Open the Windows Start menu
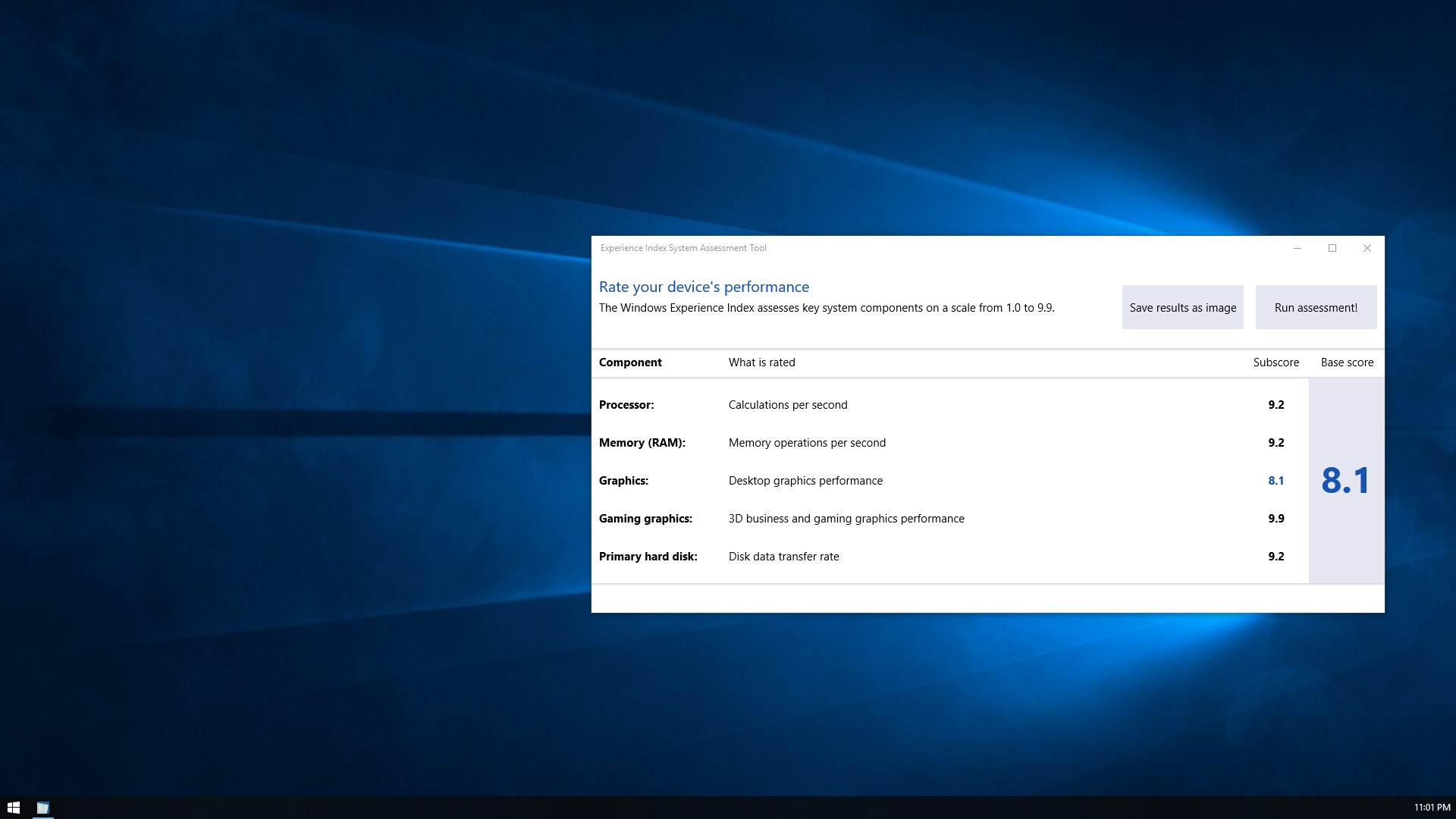 point(14,808)
